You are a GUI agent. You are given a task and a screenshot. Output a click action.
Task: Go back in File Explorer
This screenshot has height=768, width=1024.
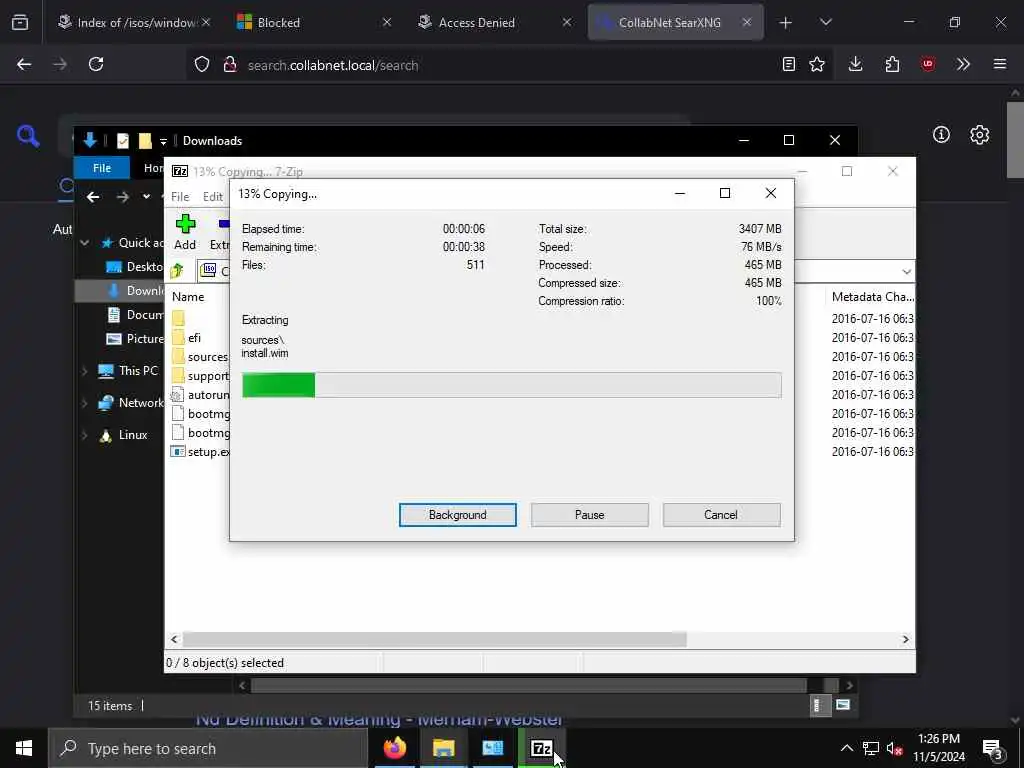click(x=93, y=197)
